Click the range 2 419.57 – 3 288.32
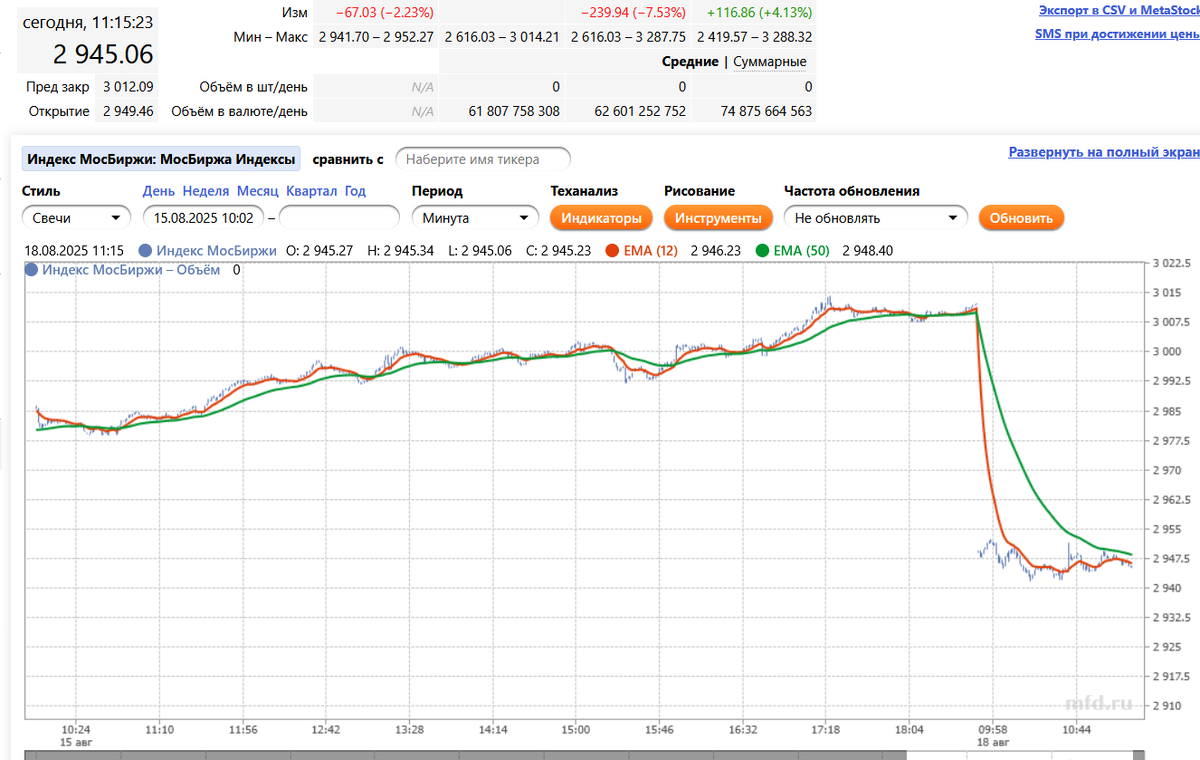 [x=754, y=37]
